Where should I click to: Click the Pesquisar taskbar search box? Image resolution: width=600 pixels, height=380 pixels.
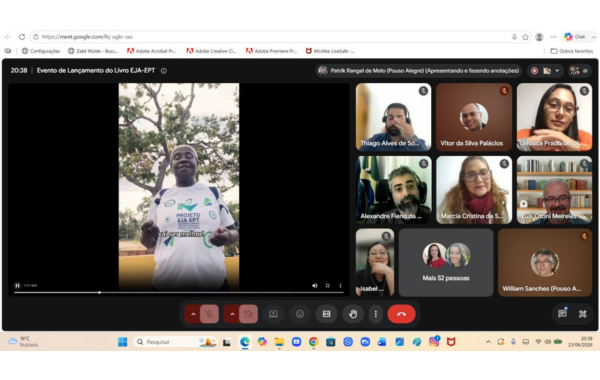coord(175,342)
